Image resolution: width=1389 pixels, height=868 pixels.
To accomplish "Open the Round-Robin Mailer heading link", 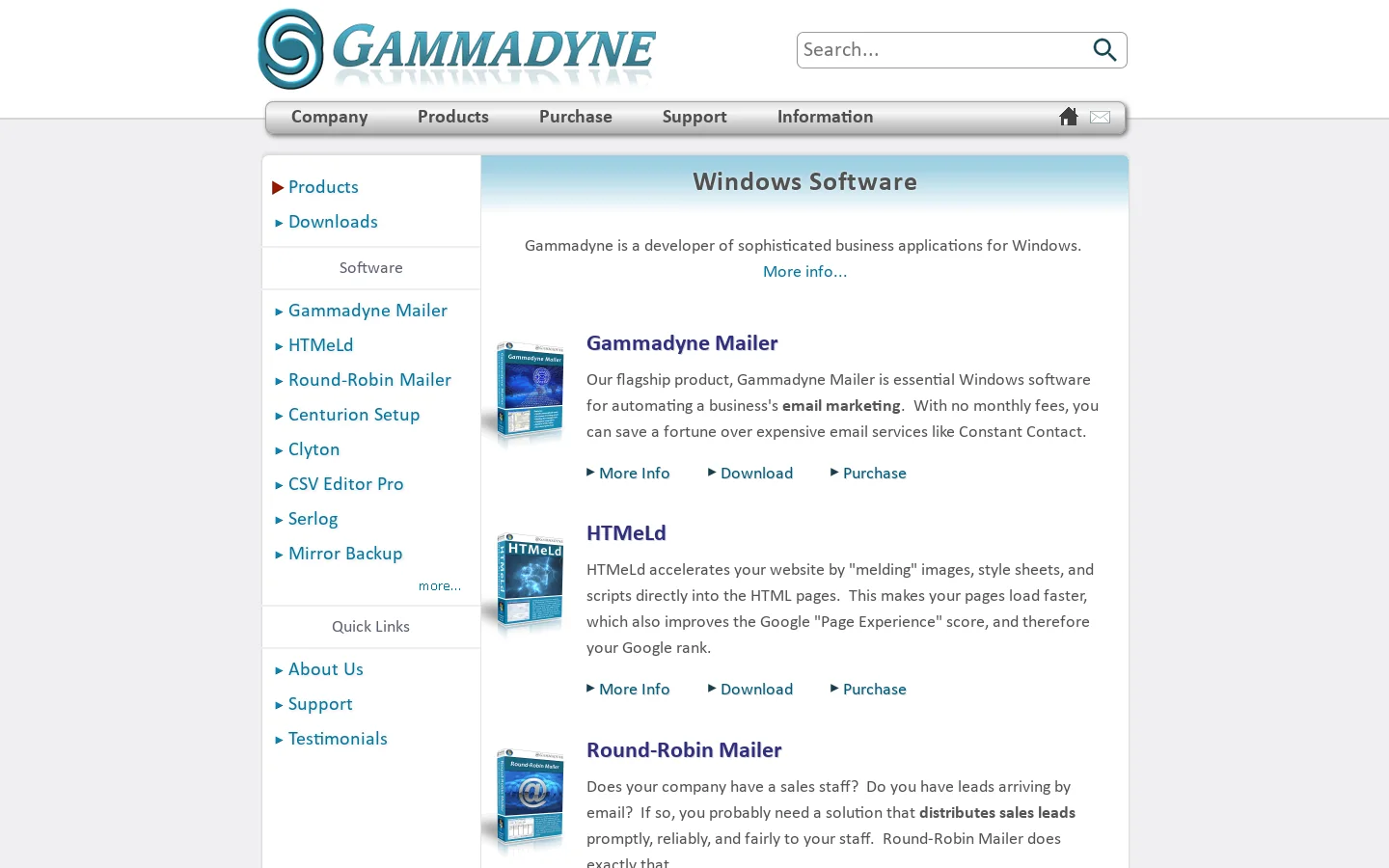I will click(x=684, y=750).
